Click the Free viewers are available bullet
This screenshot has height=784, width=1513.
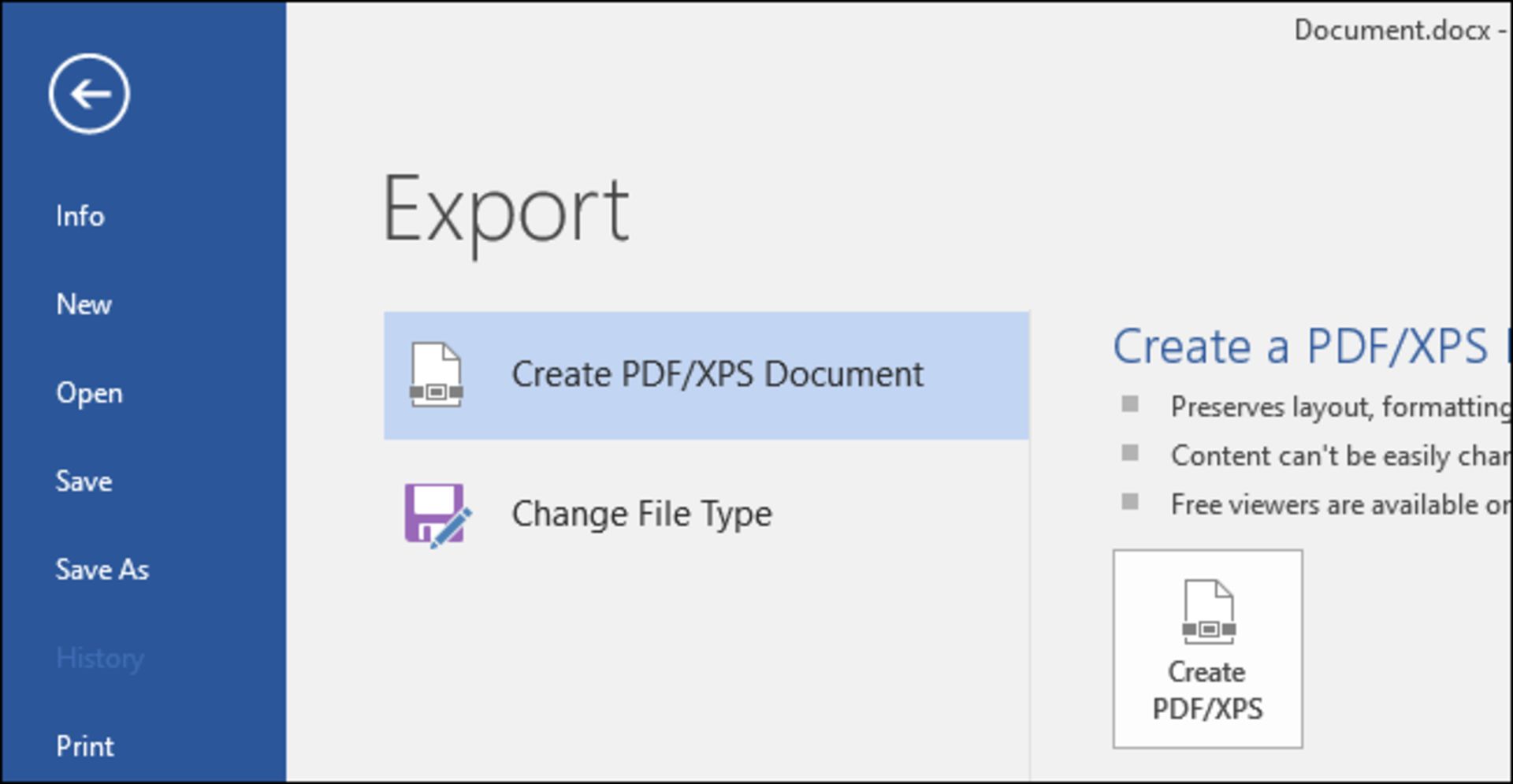pos(1338,505)
